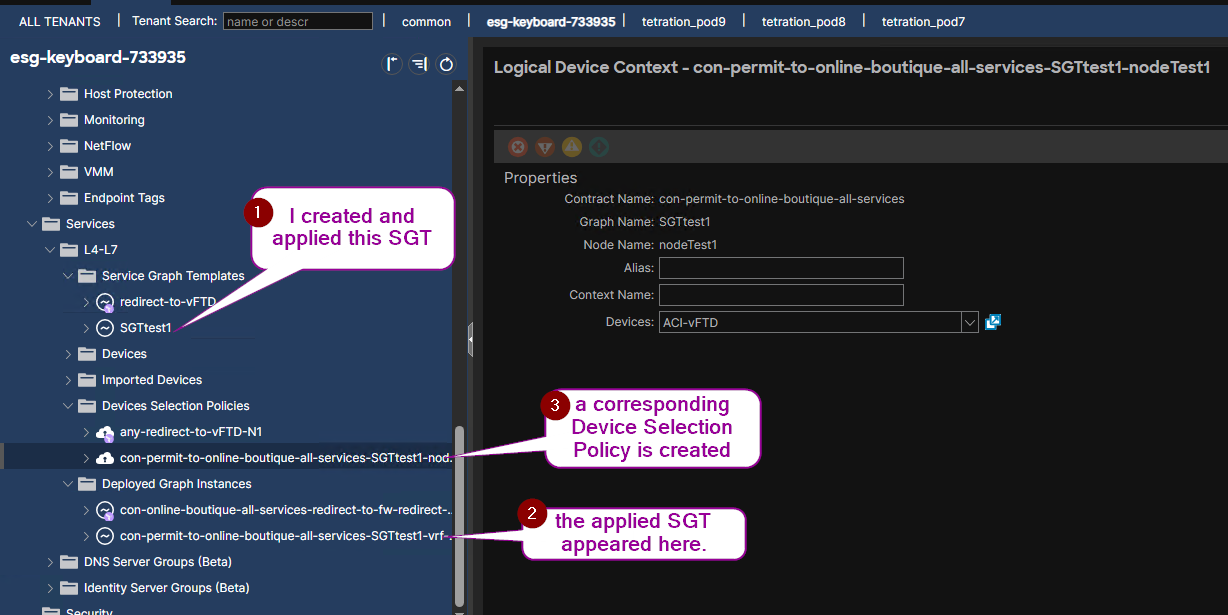
Task: Switch to ALL TENANTS tab
Action: click(60, 21)
